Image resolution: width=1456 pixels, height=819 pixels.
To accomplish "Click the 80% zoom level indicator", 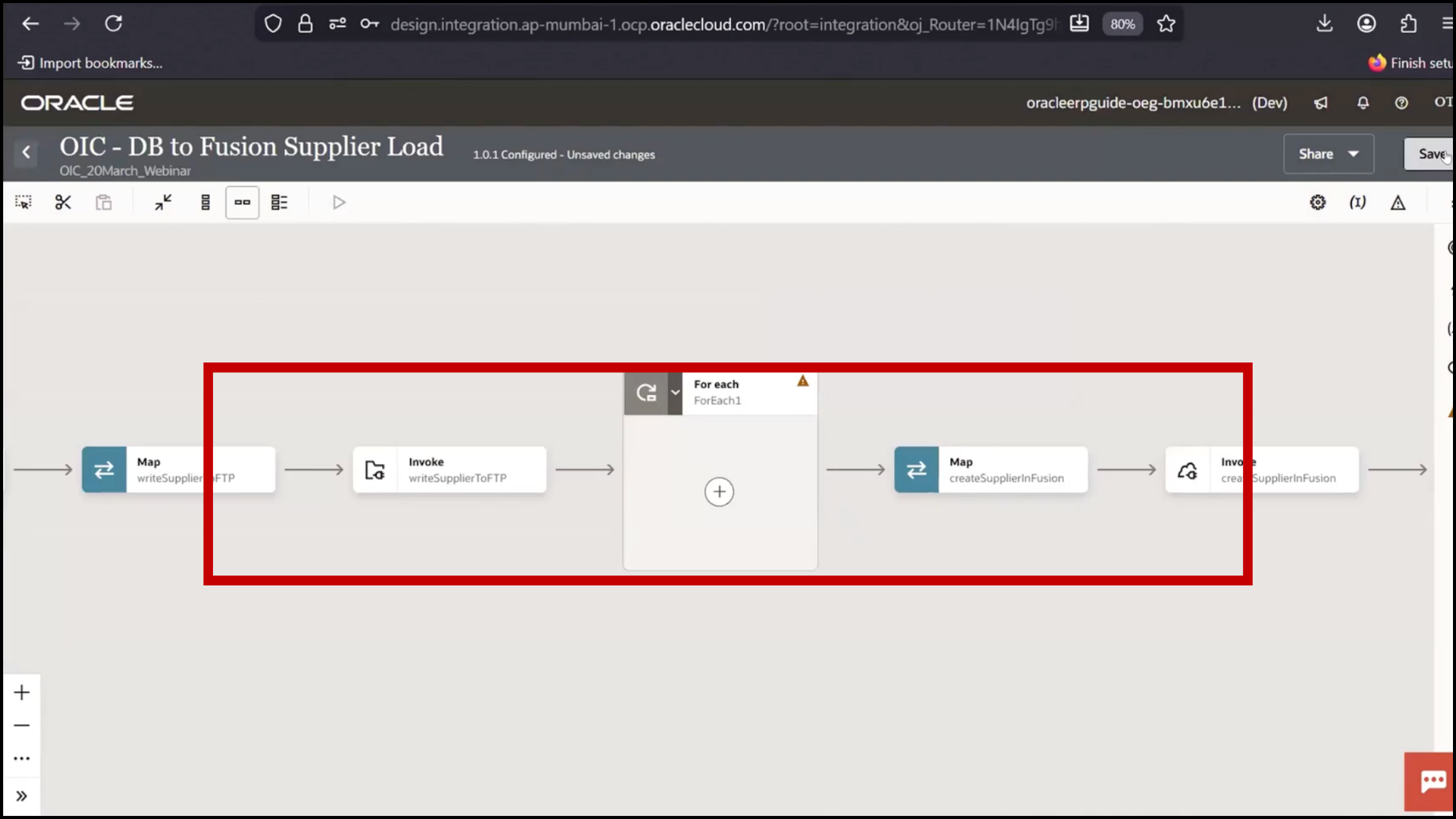I will point(1122,24).
